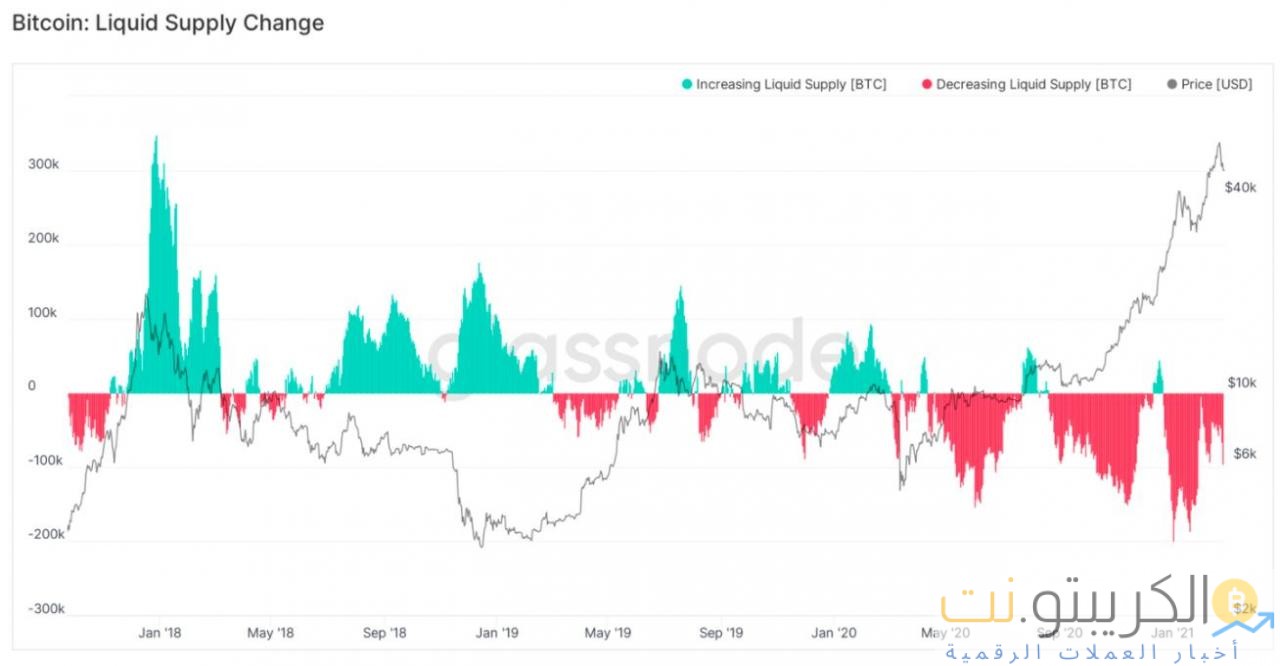Click the red Decreasing Liquid Supply legend dot
Viewport: 1280px width, 666px height.
click(926, 85)
